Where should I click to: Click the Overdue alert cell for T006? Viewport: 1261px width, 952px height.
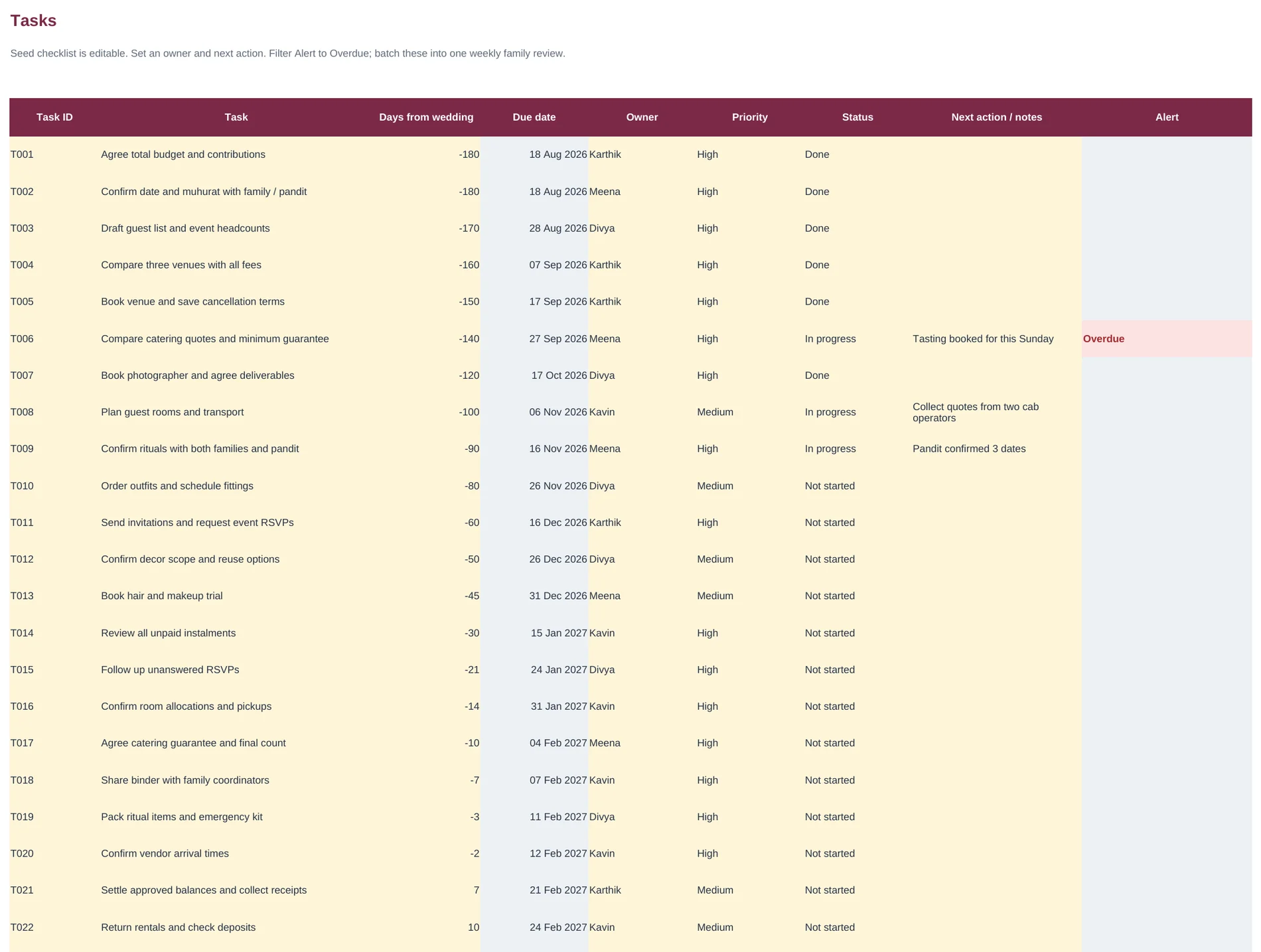[1167, 339]
